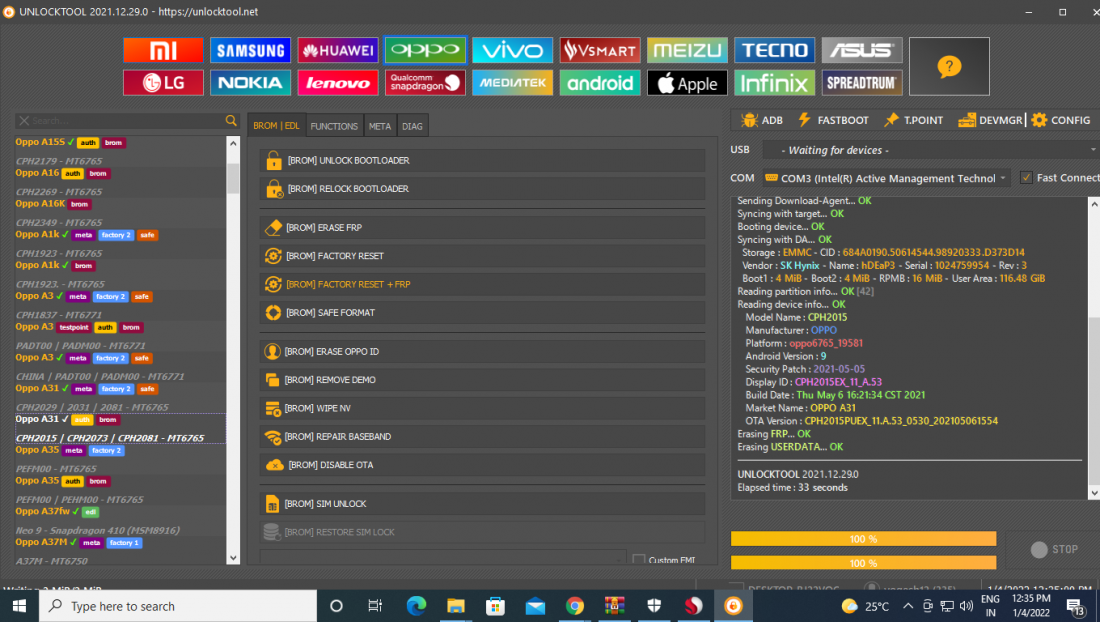
Task: Toggle the Custom EMI checkbox
Action: tap(638, 560)
